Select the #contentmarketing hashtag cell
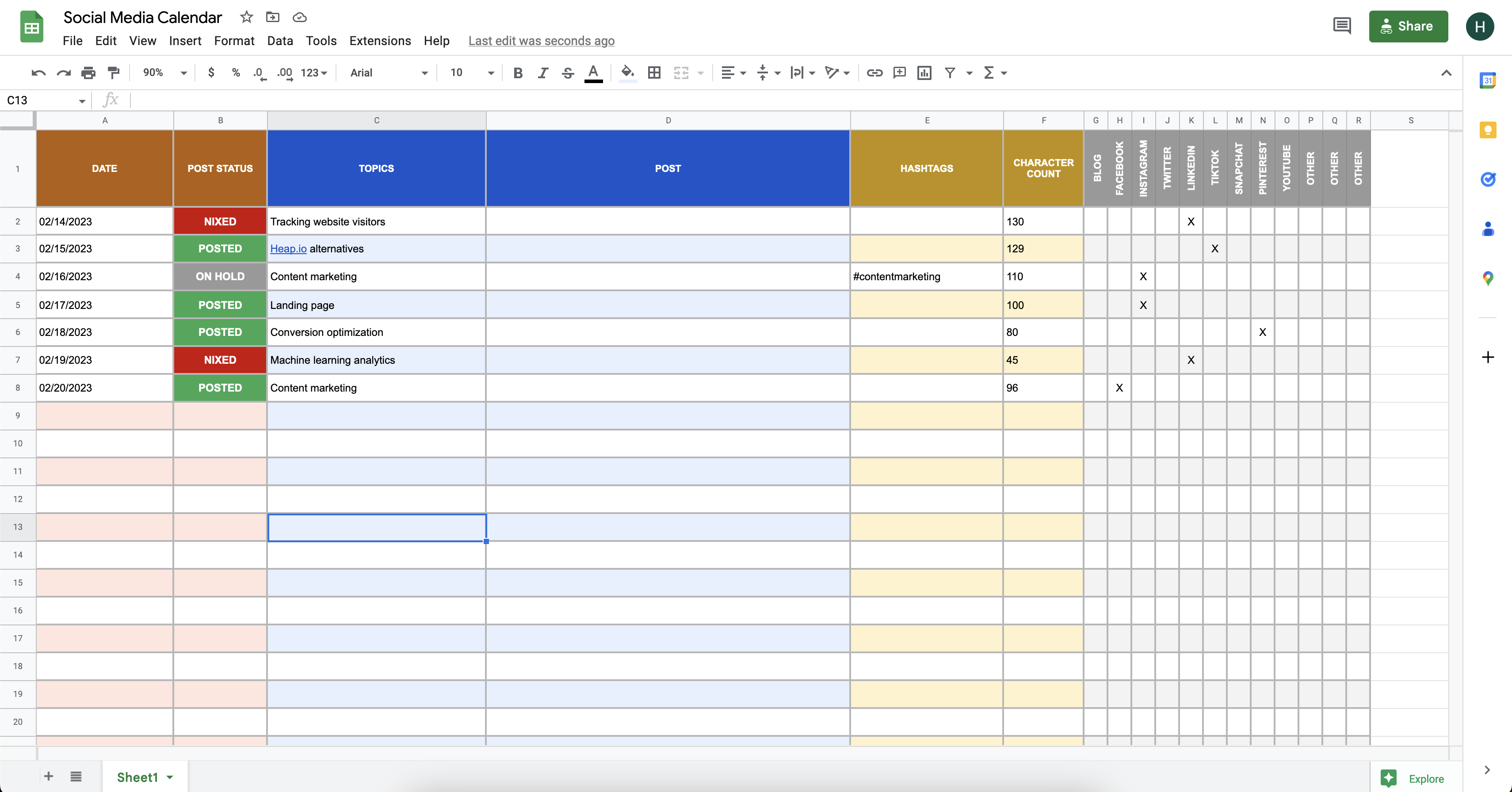 [x=926, y=276]
